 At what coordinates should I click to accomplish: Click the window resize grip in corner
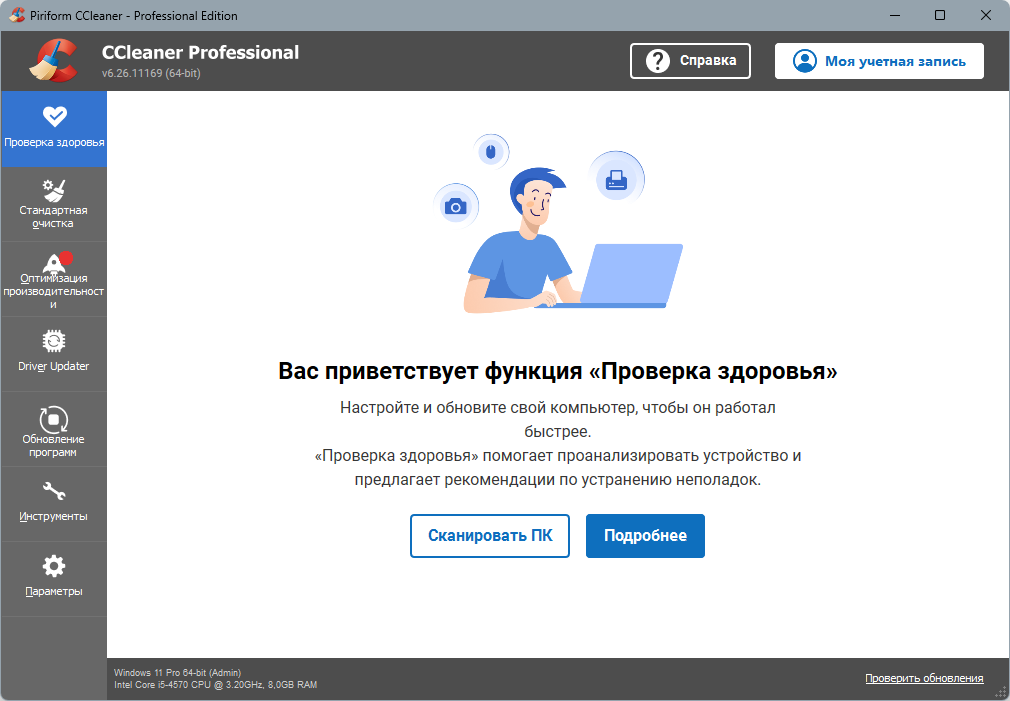(x=1001, y=693)
